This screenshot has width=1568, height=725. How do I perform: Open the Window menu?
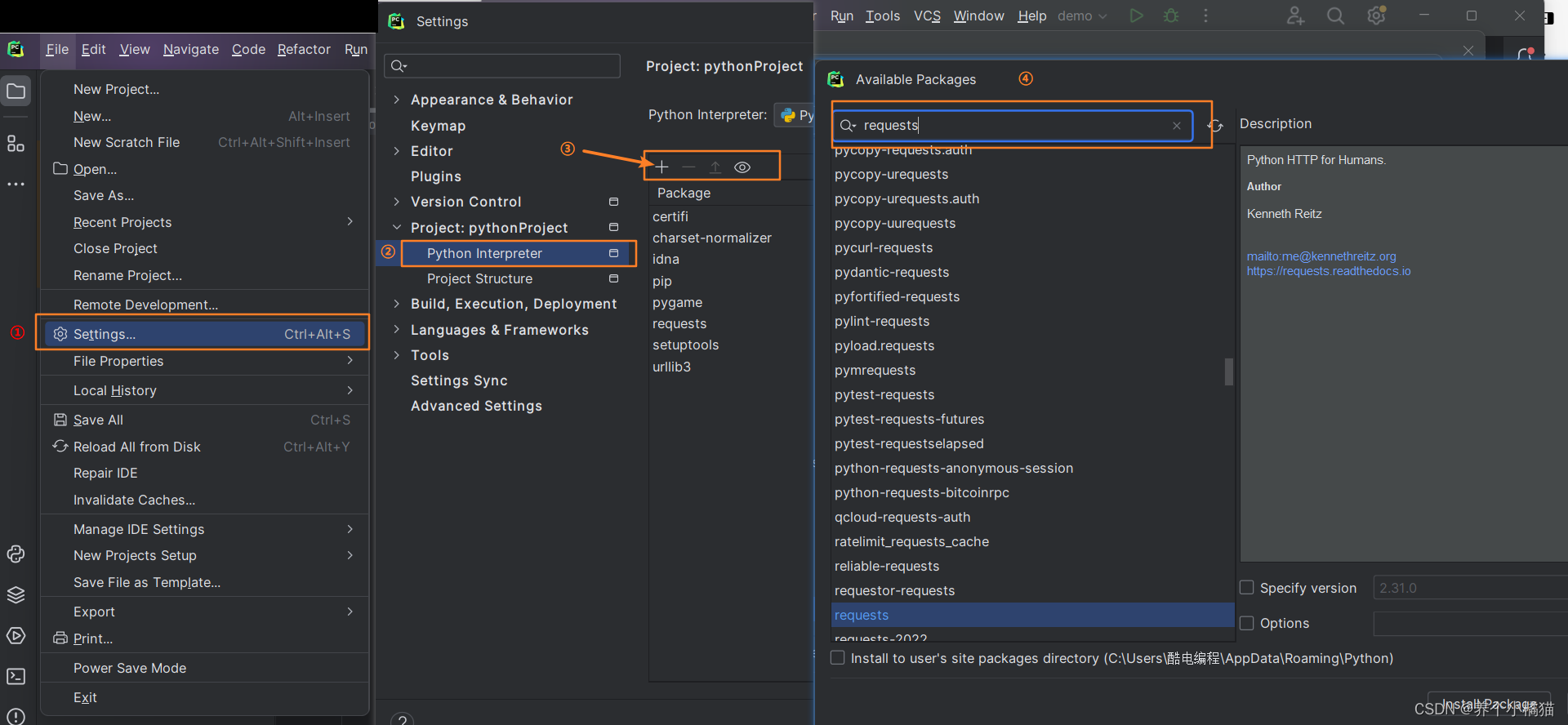coord(978,16)
